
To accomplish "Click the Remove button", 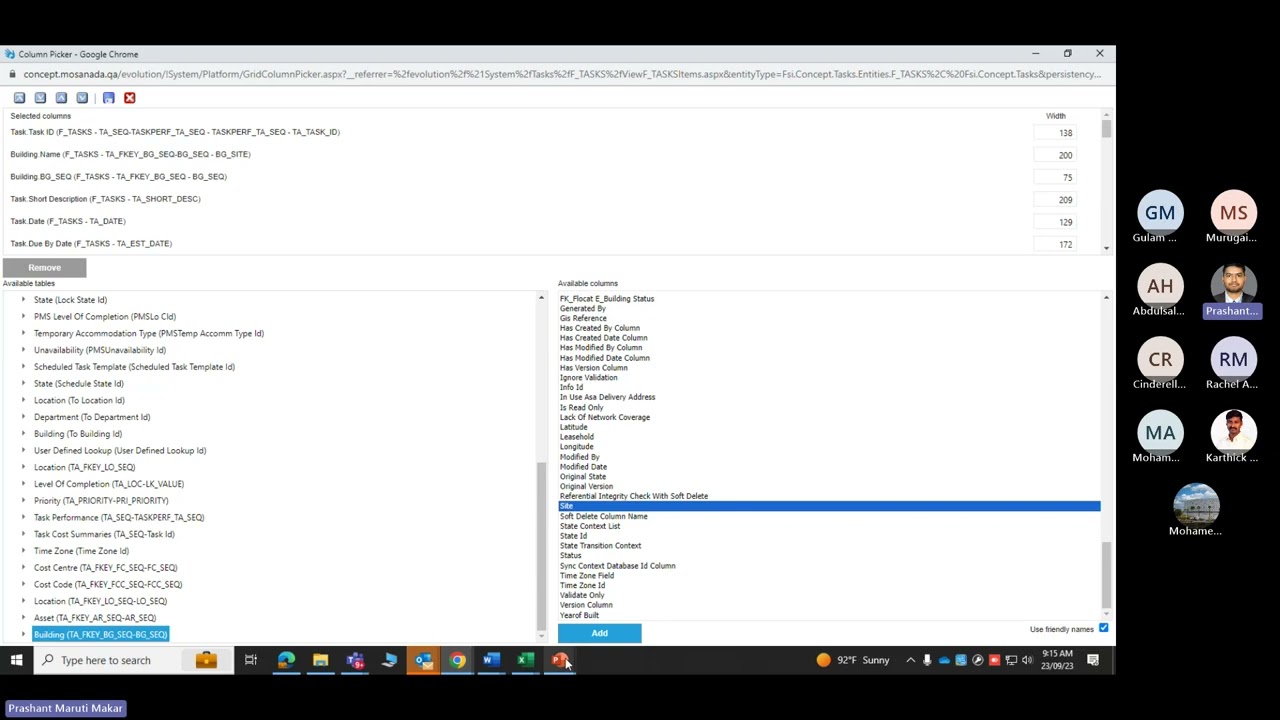I will click(44, 268).
